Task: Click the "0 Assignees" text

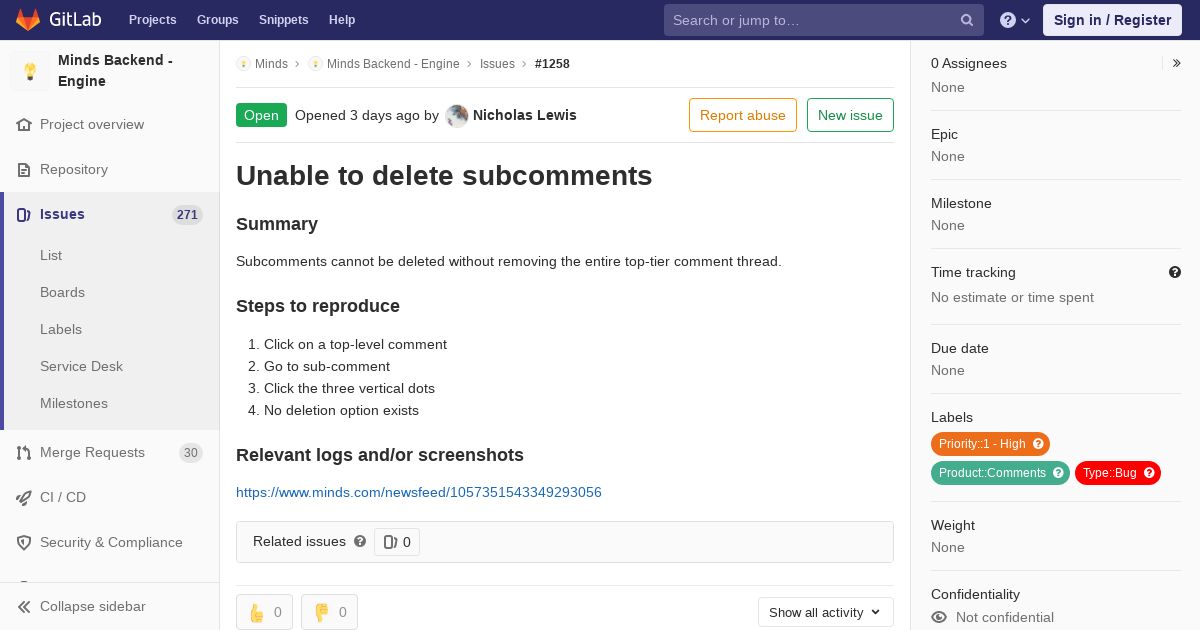Action: [969, 63]
